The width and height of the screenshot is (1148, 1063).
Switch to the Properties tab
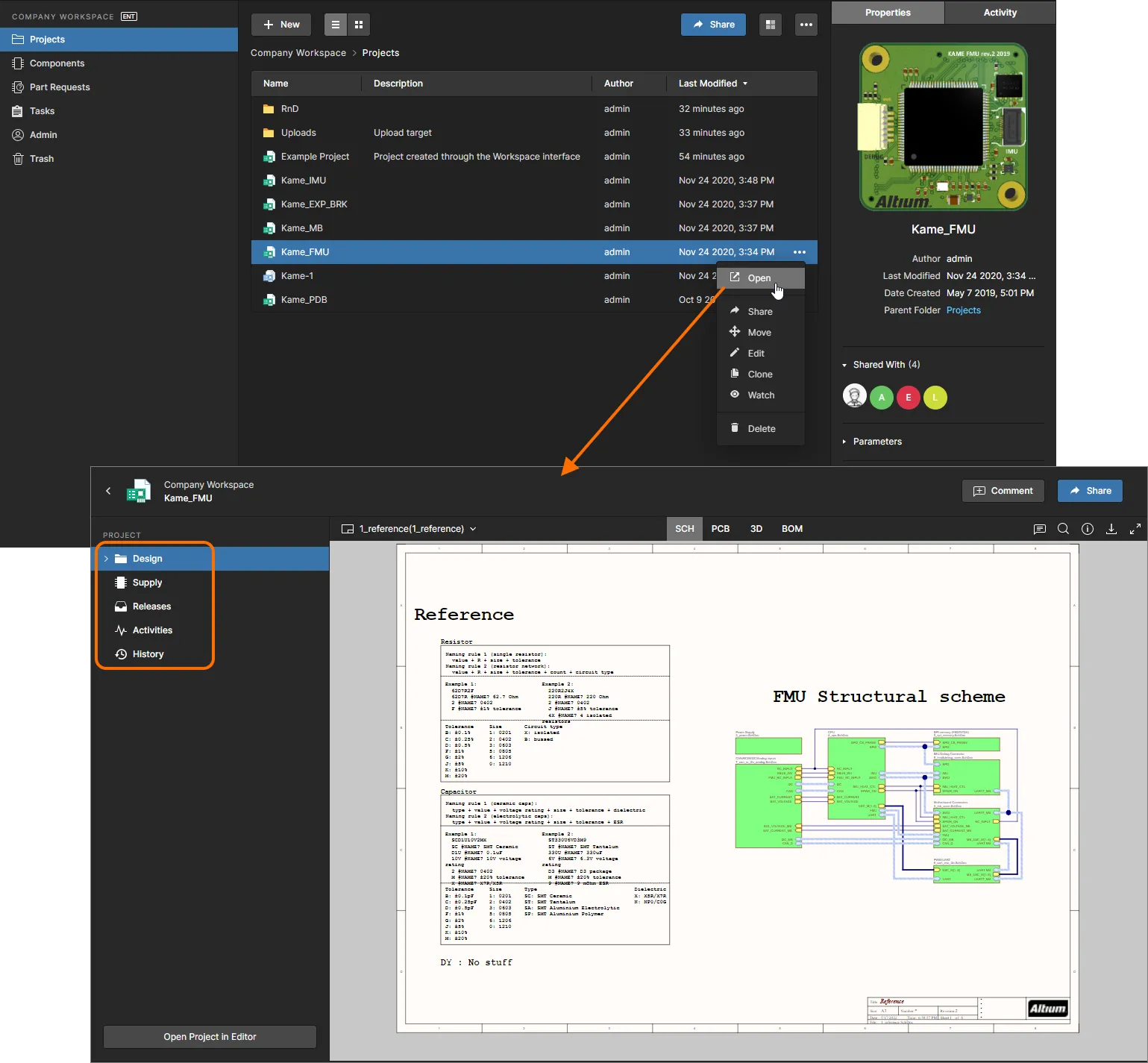[888, 13]
